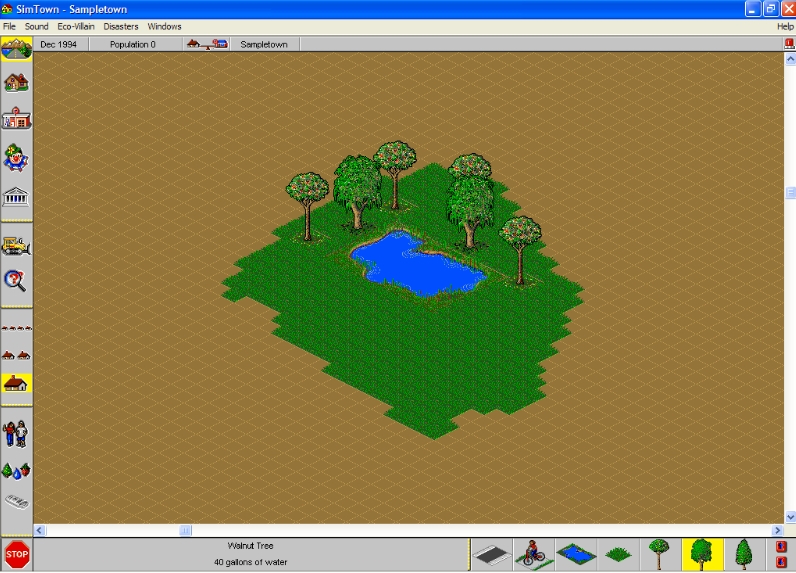Activate the magnifying glass query tool
Viewport: 796px width, 573px height.
pos(15,281)
